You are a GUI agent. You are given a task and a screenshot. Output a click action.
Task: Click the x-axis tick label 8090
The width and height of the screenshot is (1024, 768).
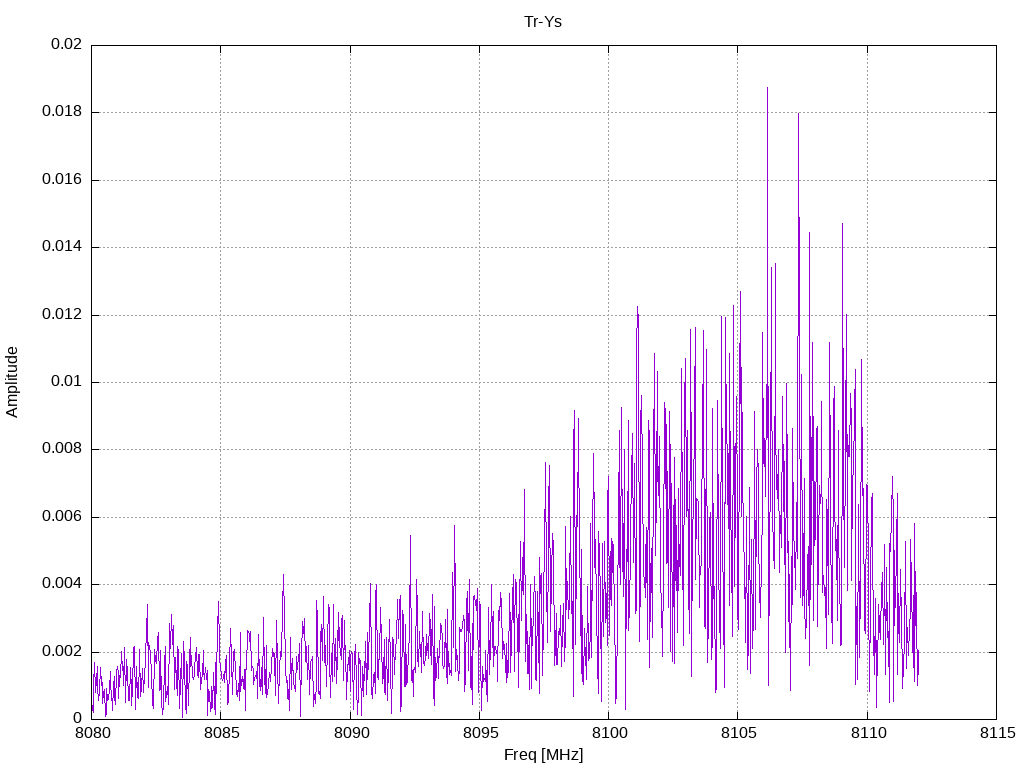(351, 733)
